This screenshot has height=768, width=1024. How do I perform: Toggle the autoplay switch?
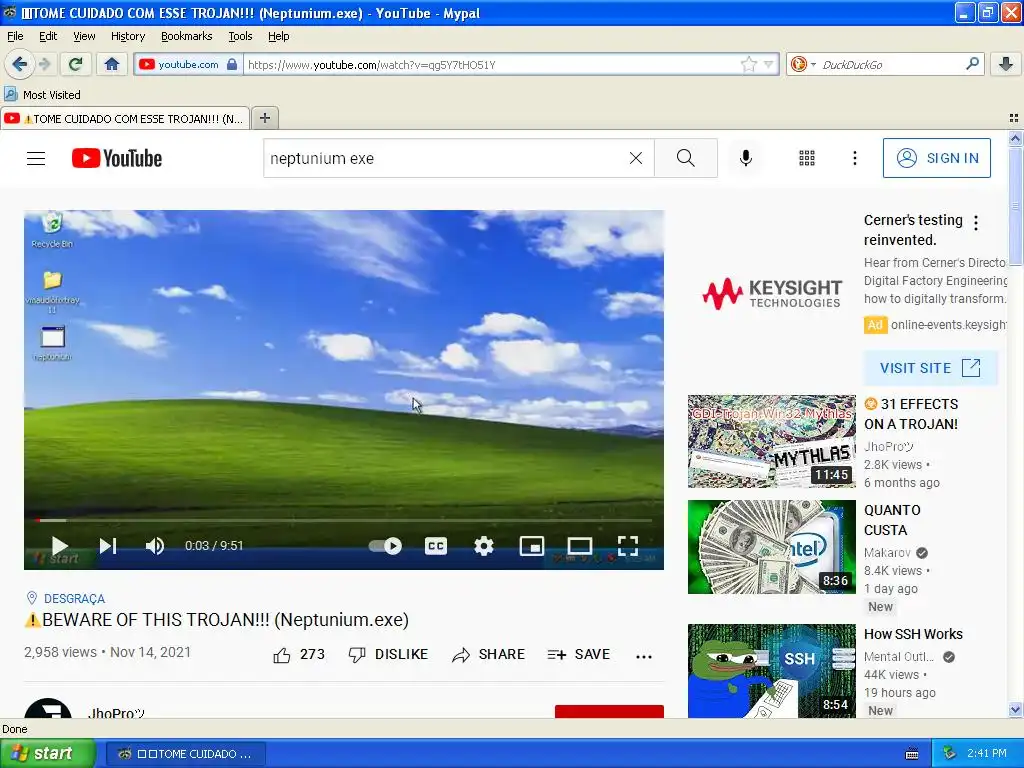(x=385, y=546)
